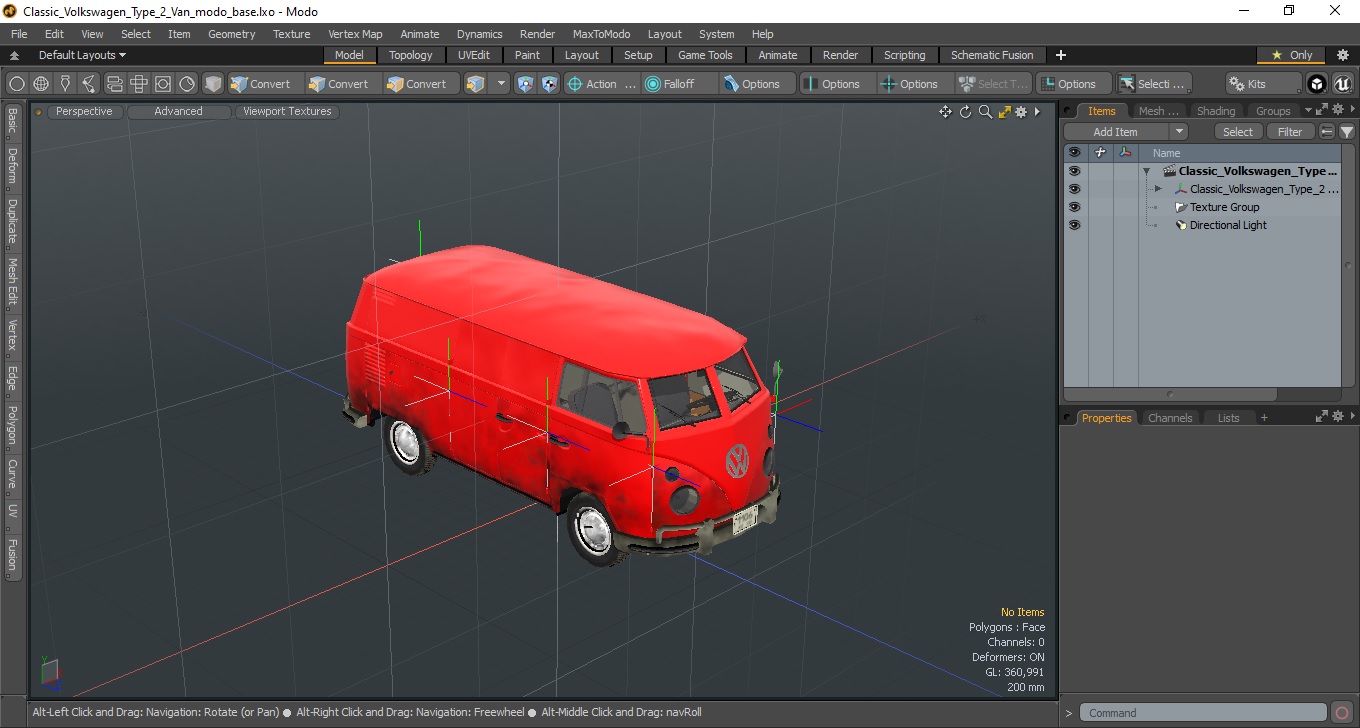The height and width of the screenshot is (728, 1360).
Task: Collapse the Classic_Volkswagen scene tree
Action: pyautogui.click(x=1146, y=171)
